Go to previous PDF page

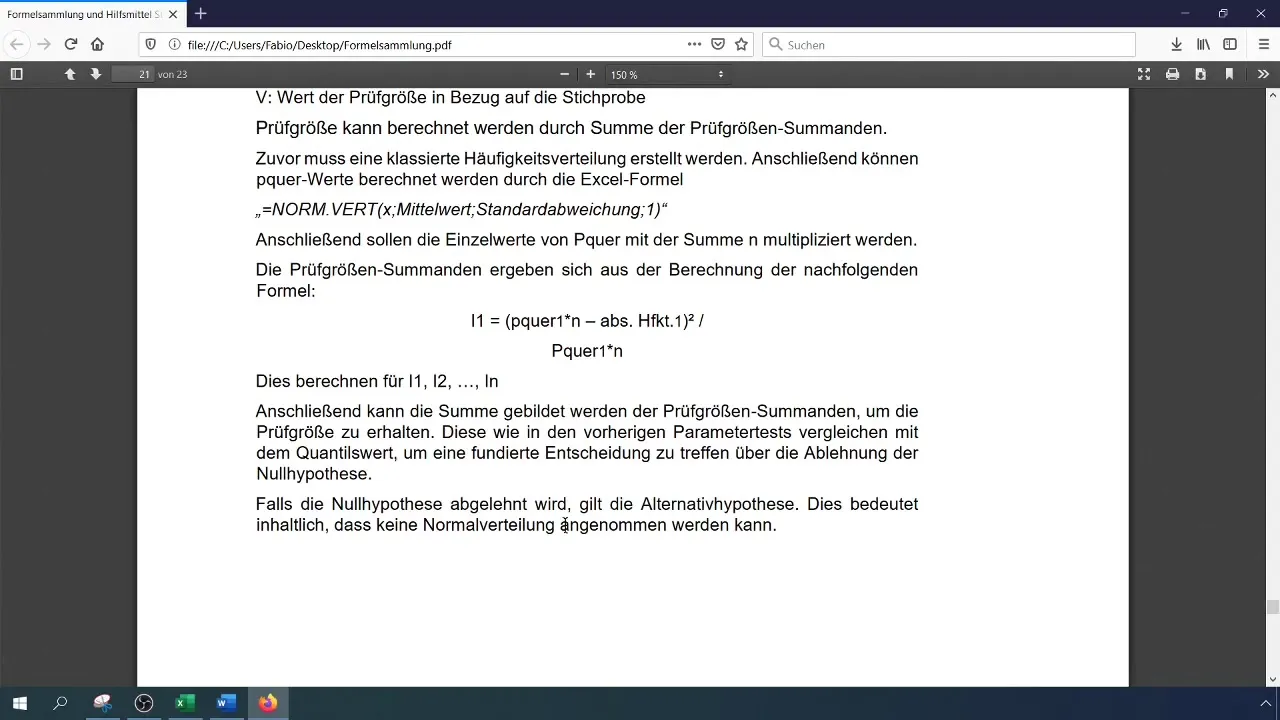click(x=70, y=74)
